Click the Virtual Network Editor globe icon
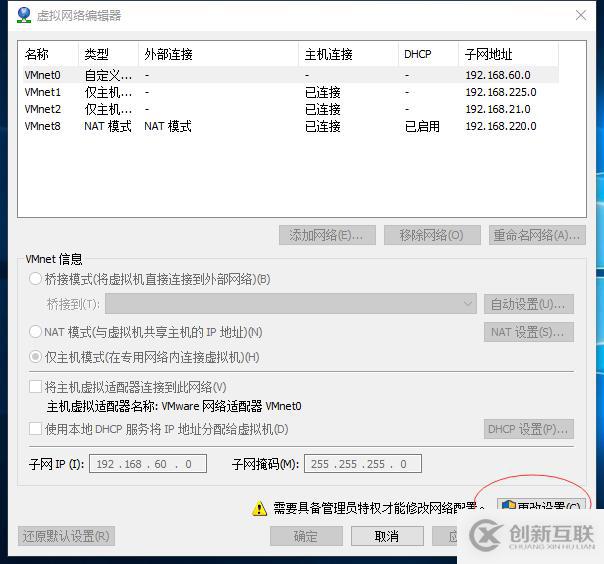Image resolution: width=604 pixels, height=564 pixels. pyautogui.click(x=24, y=15)
